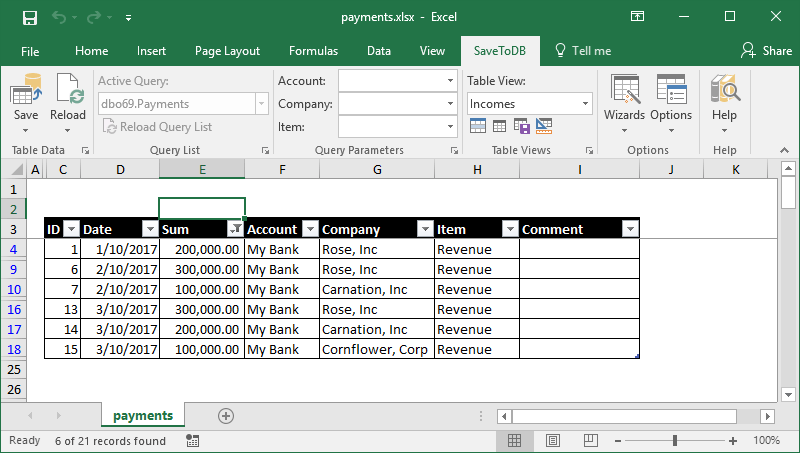
Task: Click the 300,000.00 cell dated 2/10/2017
Action: click(x=202, y=269)
